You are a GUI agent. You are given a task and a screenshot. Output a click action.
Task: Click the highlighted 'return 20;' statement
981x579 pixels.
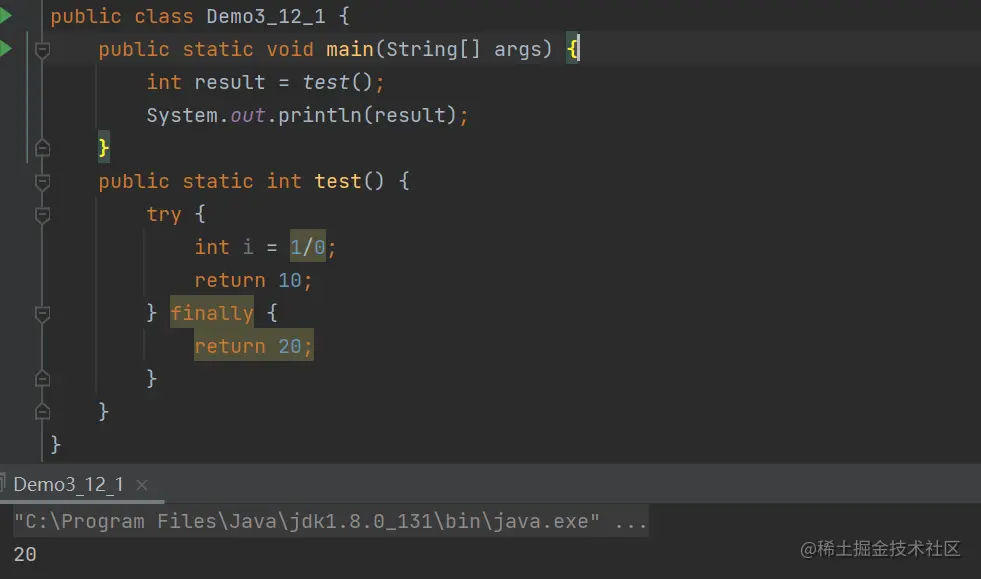(x=253, y=346)
